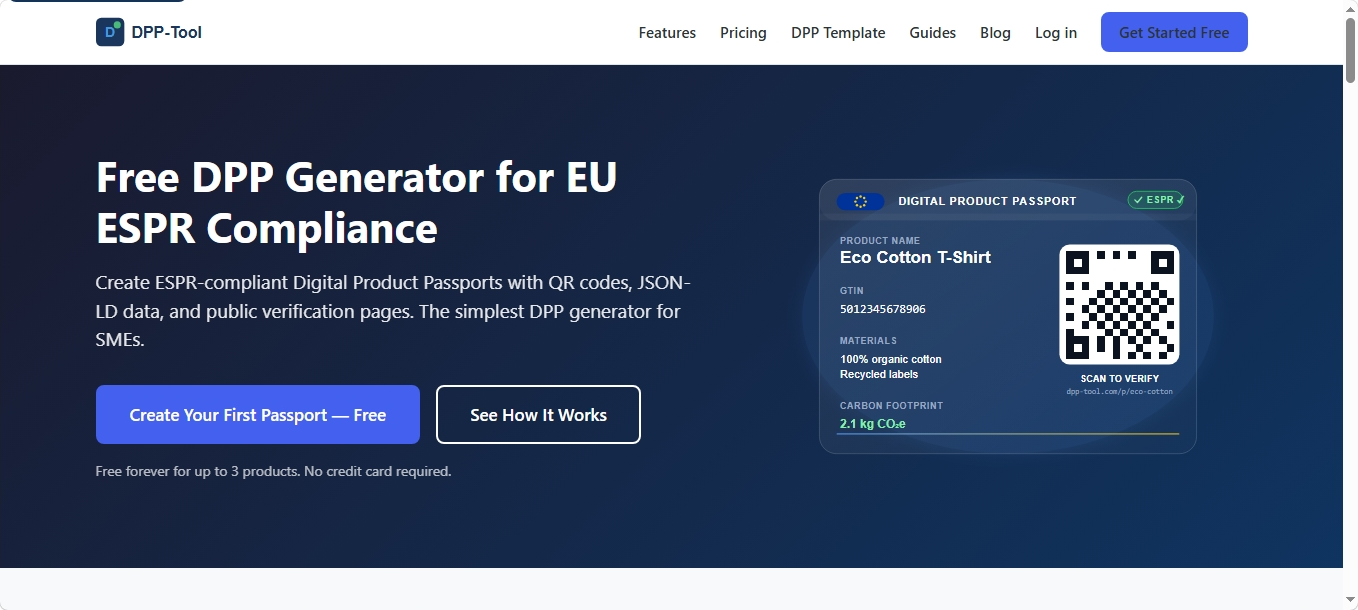Go to the Guides section

tap(932, 33)
